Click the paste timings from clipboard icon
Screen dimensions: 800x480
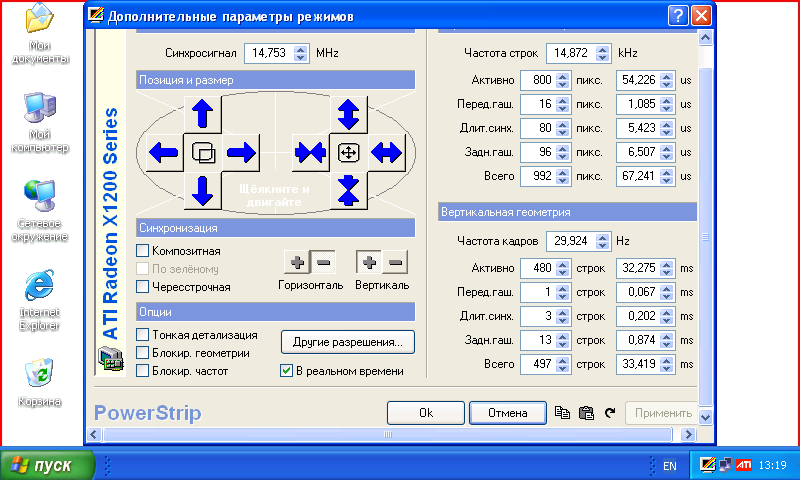[586, 412]
